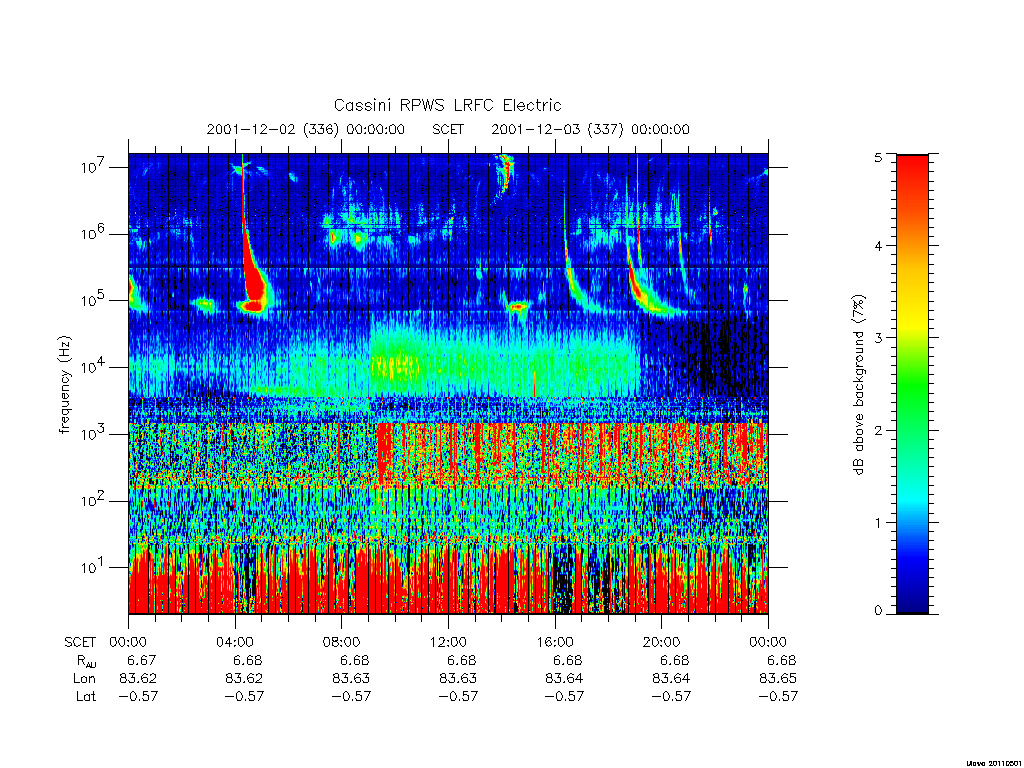1024x768 pixels.
Task: Click the time label '12:00'
Action: pyautogui.click(x=448, y=643)
